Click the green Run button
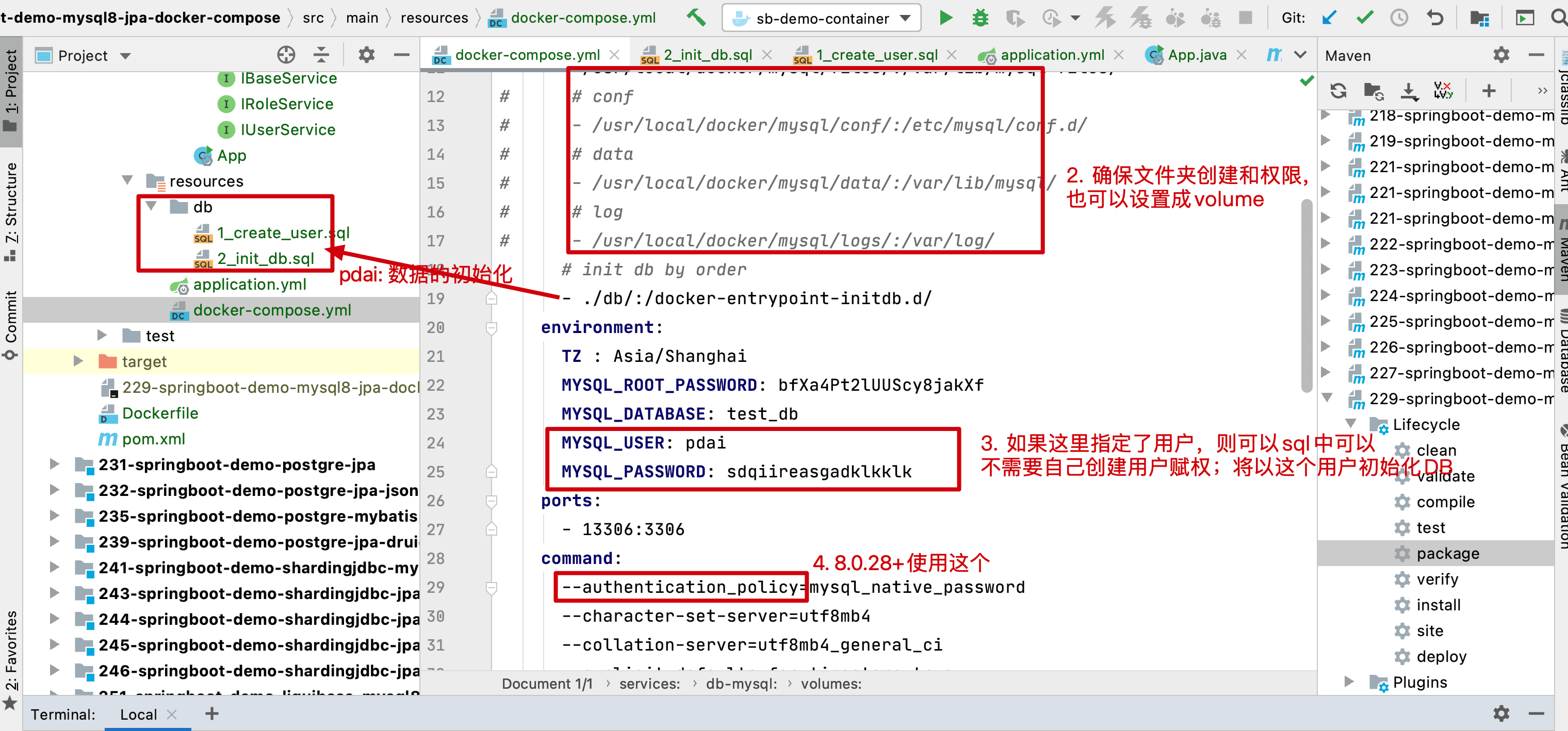This screenshot has width=1568, height=731. click(945, 18)
